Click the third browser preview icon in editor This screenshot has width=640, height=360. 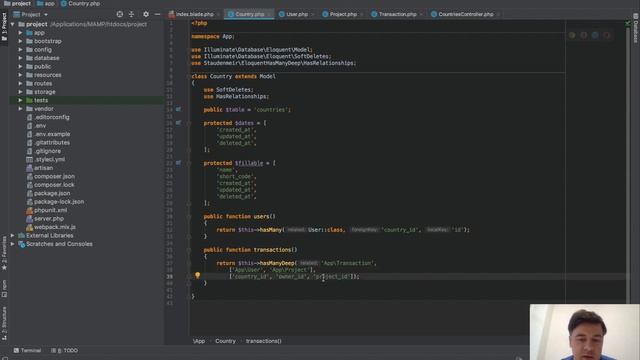pos(595,35)
